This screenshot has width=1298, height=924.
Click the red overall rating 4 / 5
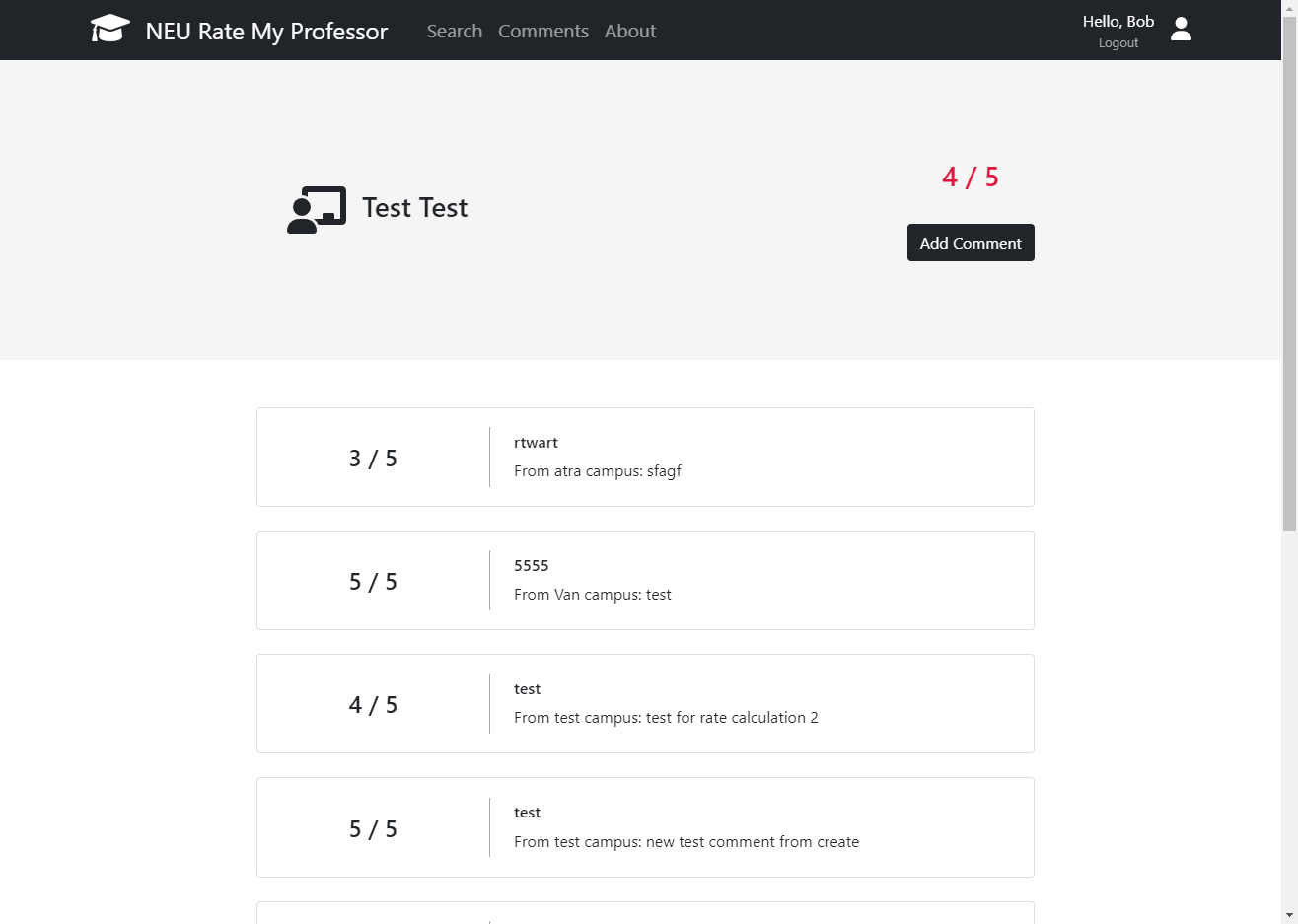pos(971,177)
